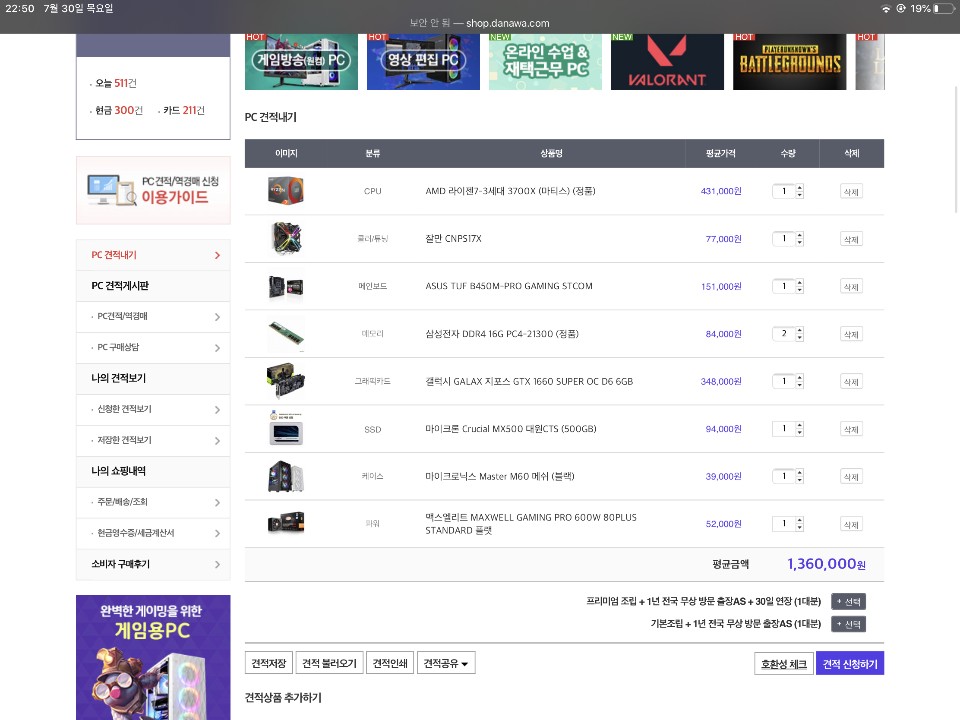Delete the MAXWELL power supply row
The width and height of the screenshot is (960, 720).
[x=851, y=525]
